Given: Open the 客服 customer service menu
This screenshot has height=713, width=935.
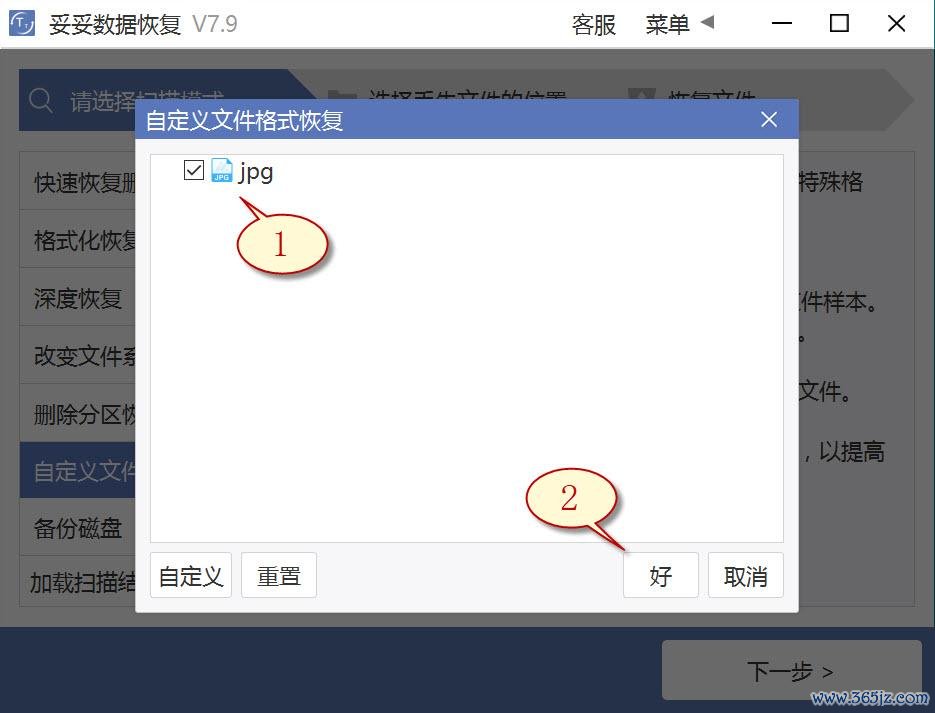Looking at the screenshot, I should [593, 24].
